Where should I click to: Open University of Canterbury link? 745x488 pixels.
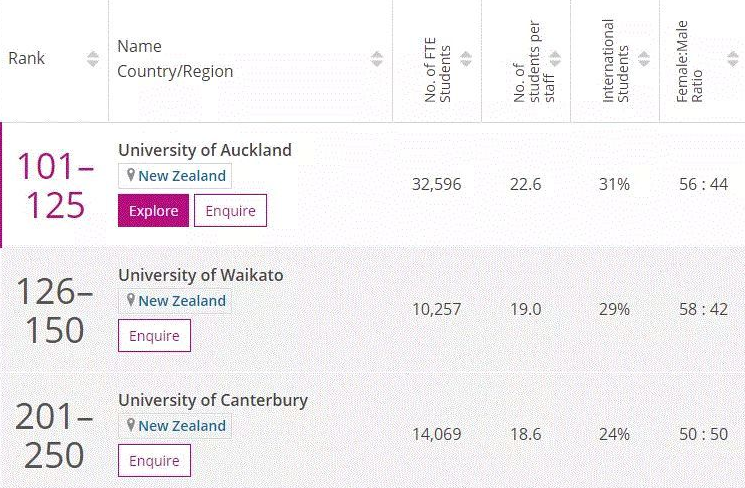click(213, 400)
